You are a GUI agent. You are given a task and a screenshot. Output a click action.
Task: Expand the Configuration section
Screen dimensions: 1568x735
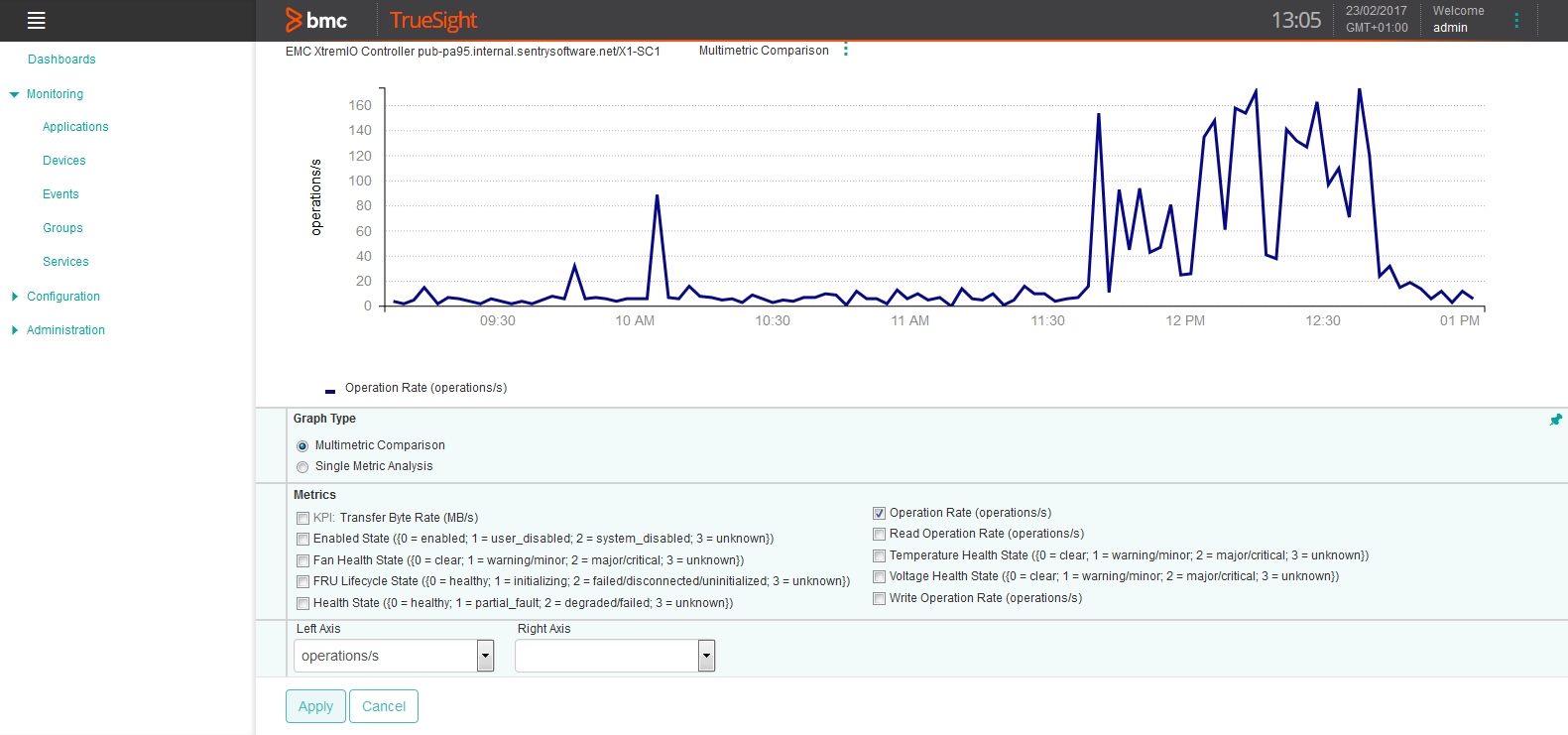[15, 297]
